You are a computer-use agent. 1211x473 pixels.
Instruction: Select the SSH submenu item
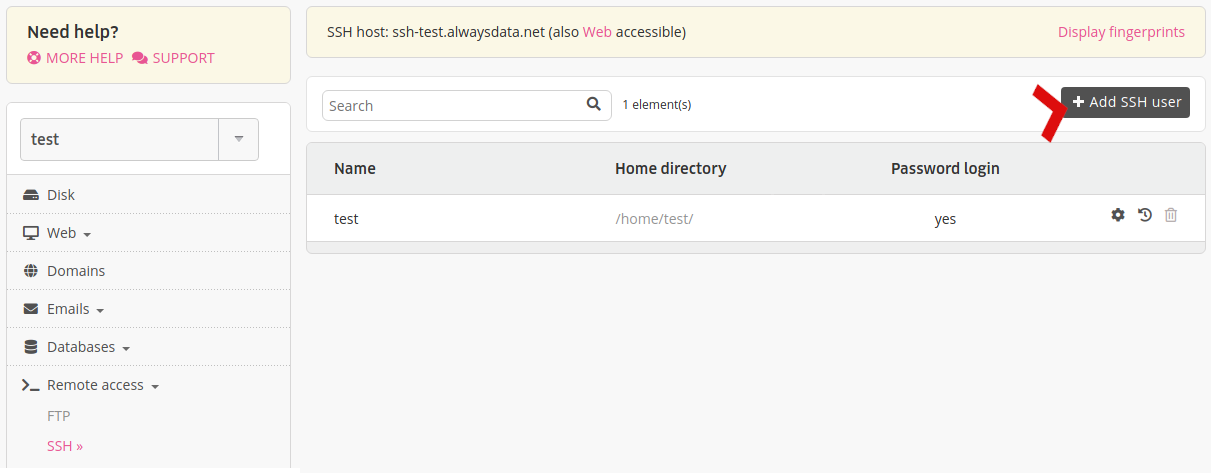click(x=64, y=446)
